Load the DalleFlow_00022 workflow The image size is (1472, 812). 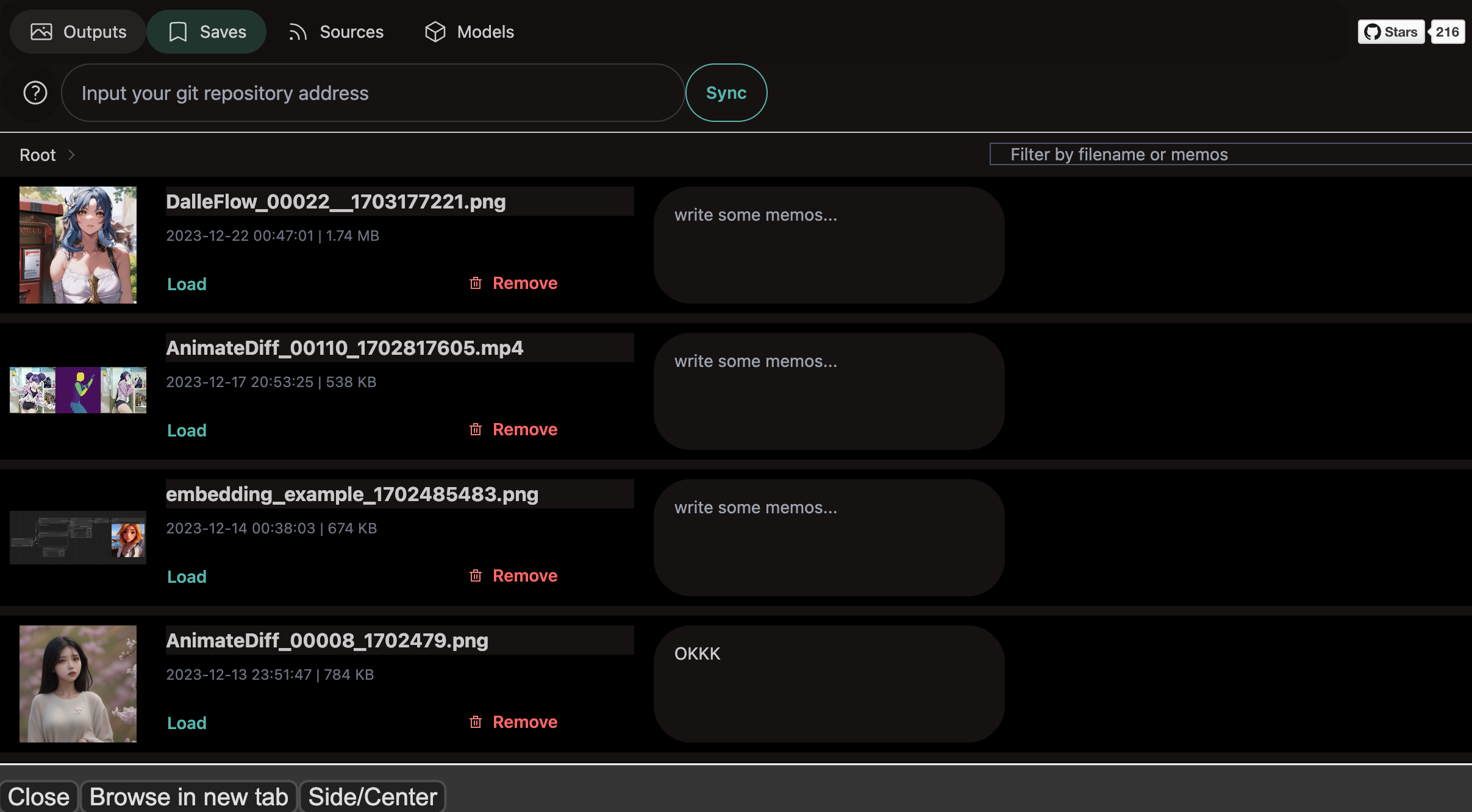point(187,284)
